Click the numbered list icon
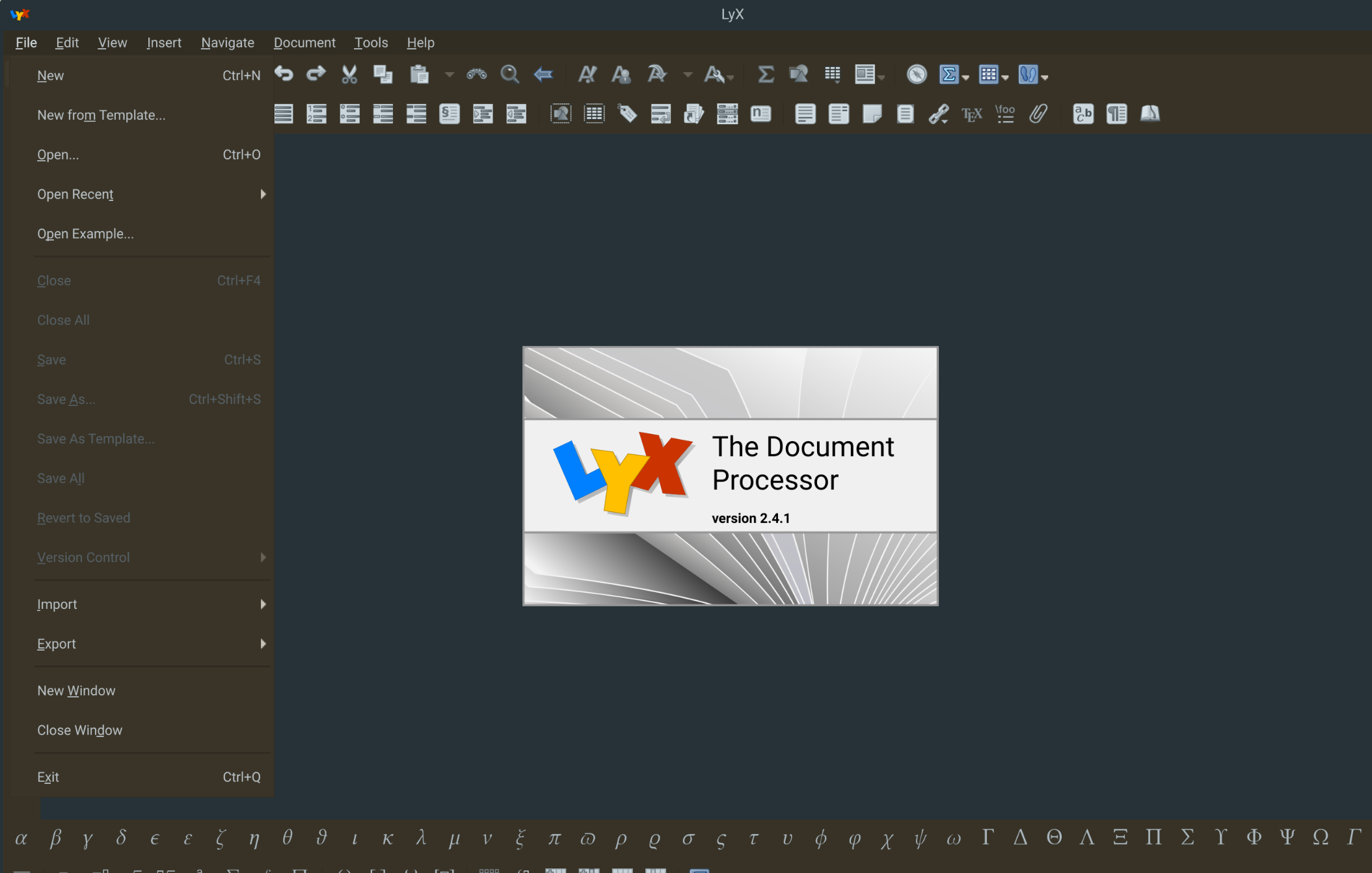The height and width of the screenshot is (873, 1372). [x=316, y=114]
